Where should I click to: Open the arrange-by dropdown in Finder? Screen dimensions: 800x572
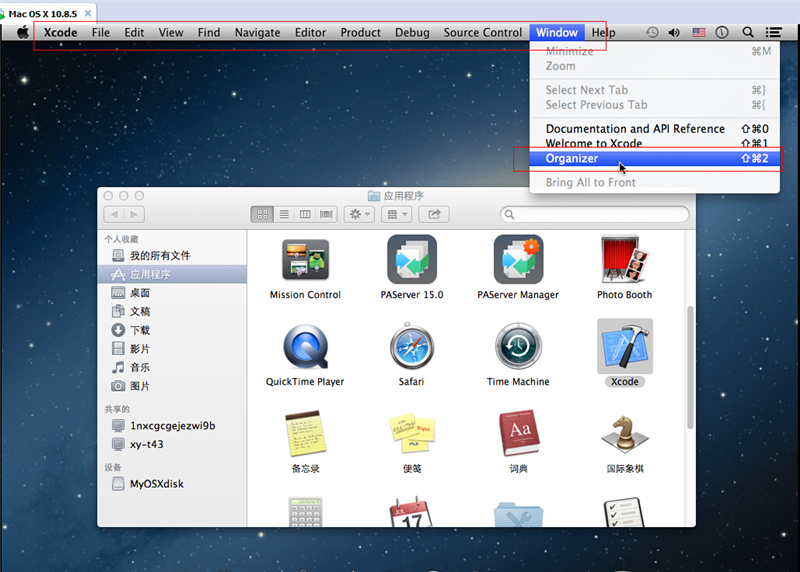coord(396,214)
